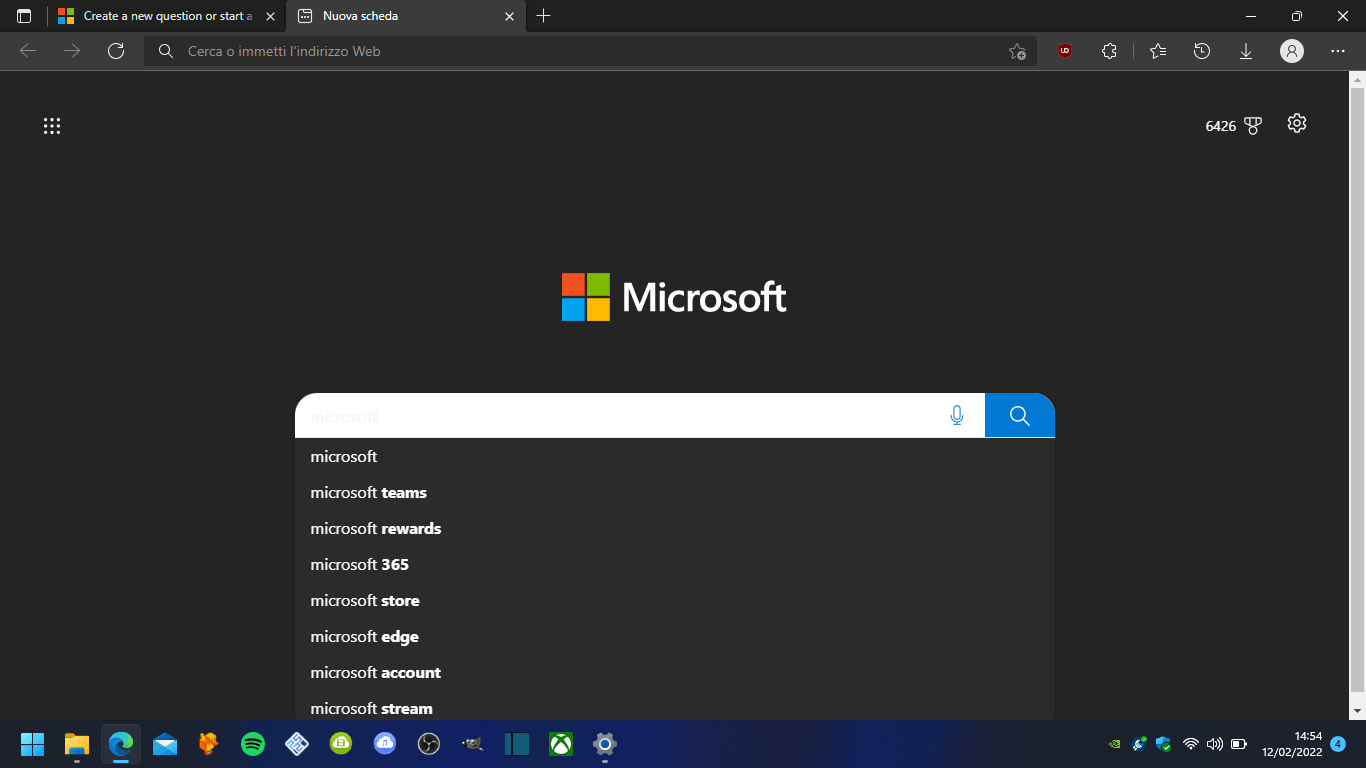Reload the current page
1366x768 pixels.
point(116,51)
